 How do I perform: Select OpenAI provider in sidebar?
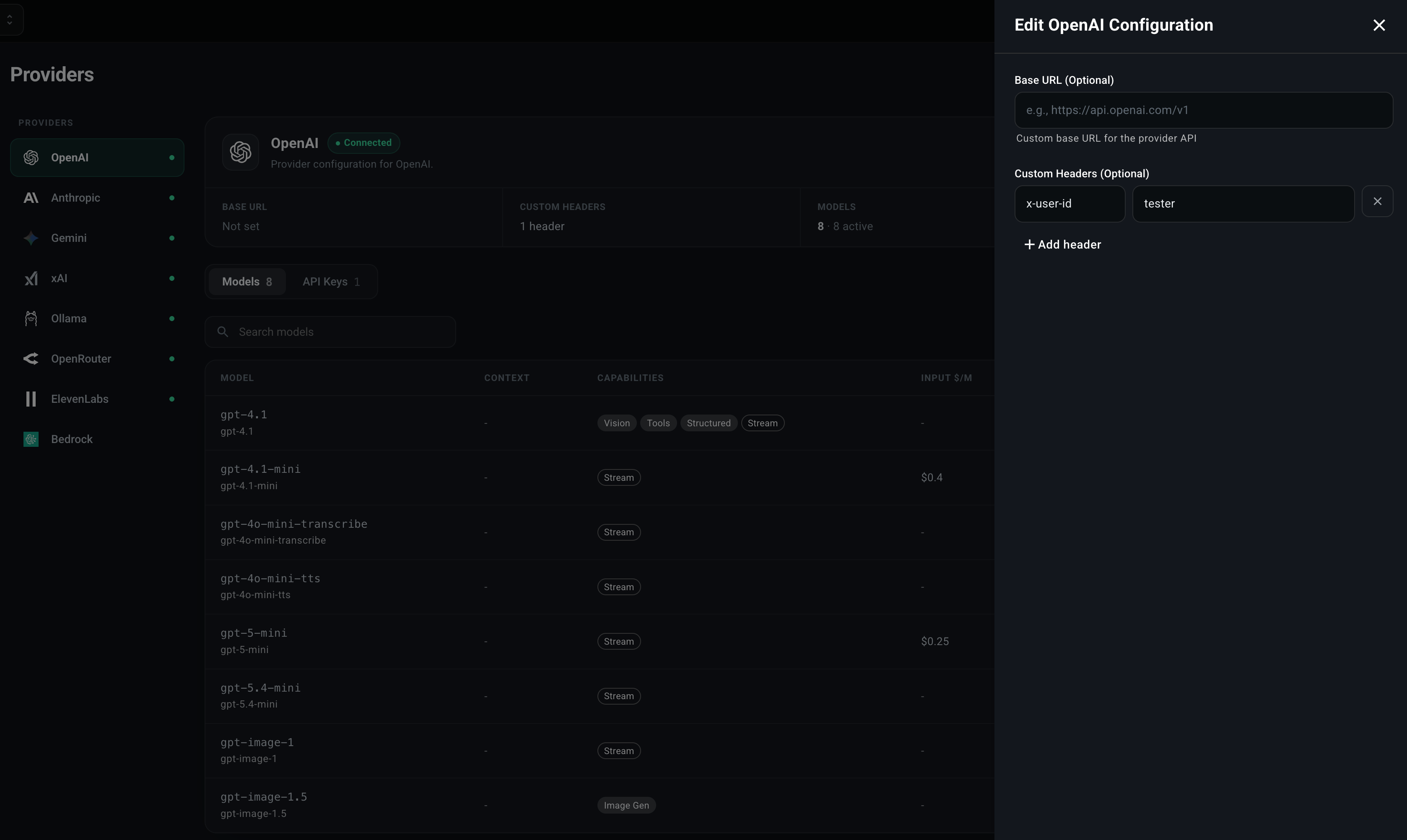click(97, 157)
